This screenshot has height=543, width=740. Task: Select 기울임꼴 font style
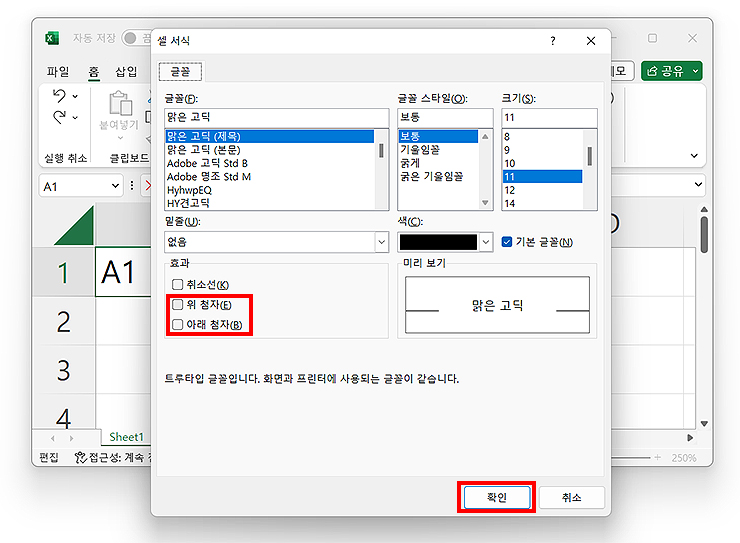coord(438,150)
